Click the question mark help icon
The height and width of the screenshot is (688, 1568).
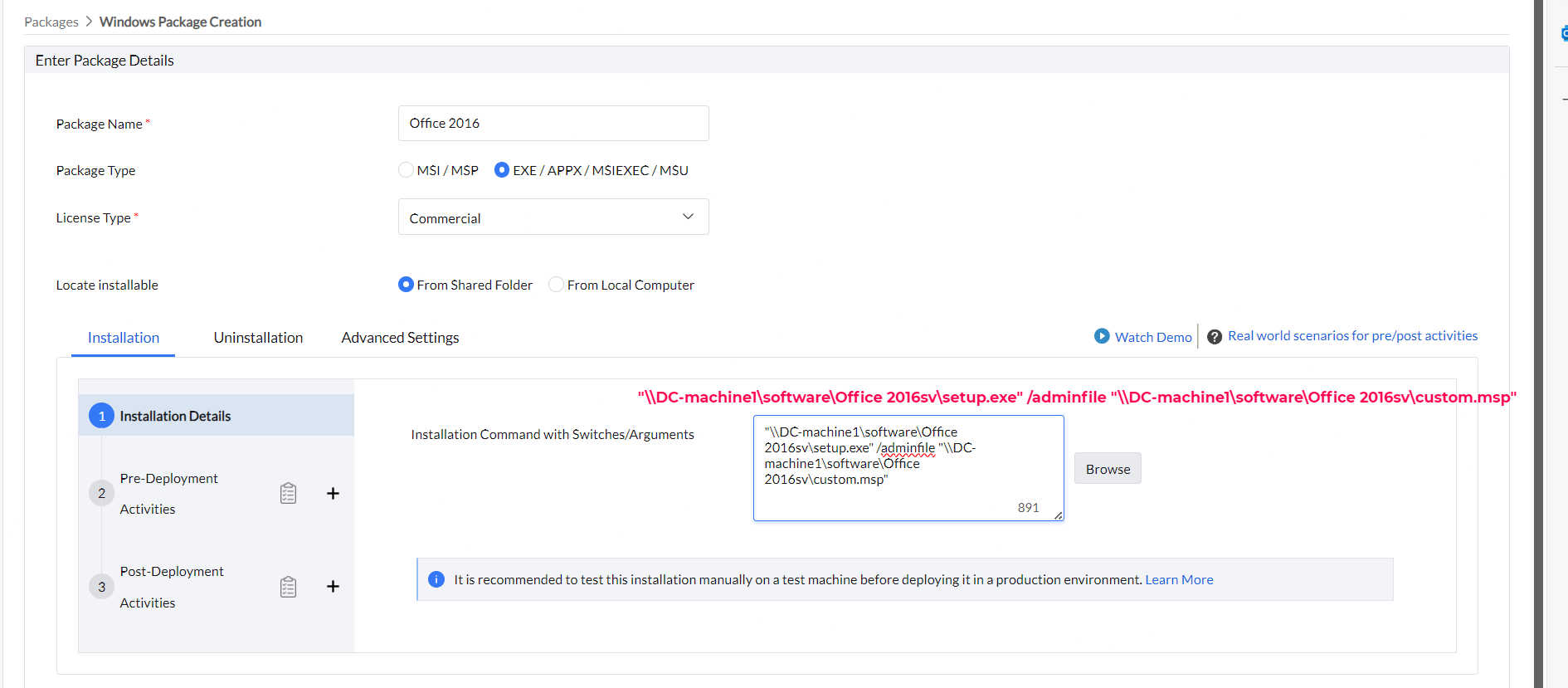click(1215, 336)
